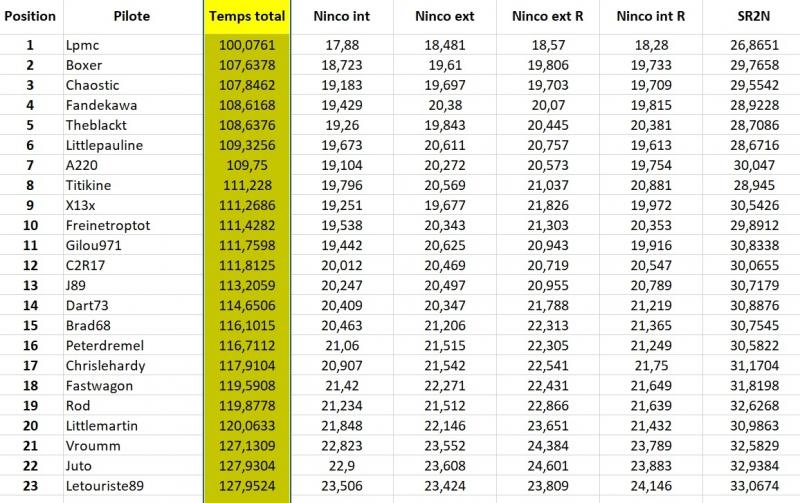Select the Ninco int R header cell
800x503 pixels.
(651, 16)
